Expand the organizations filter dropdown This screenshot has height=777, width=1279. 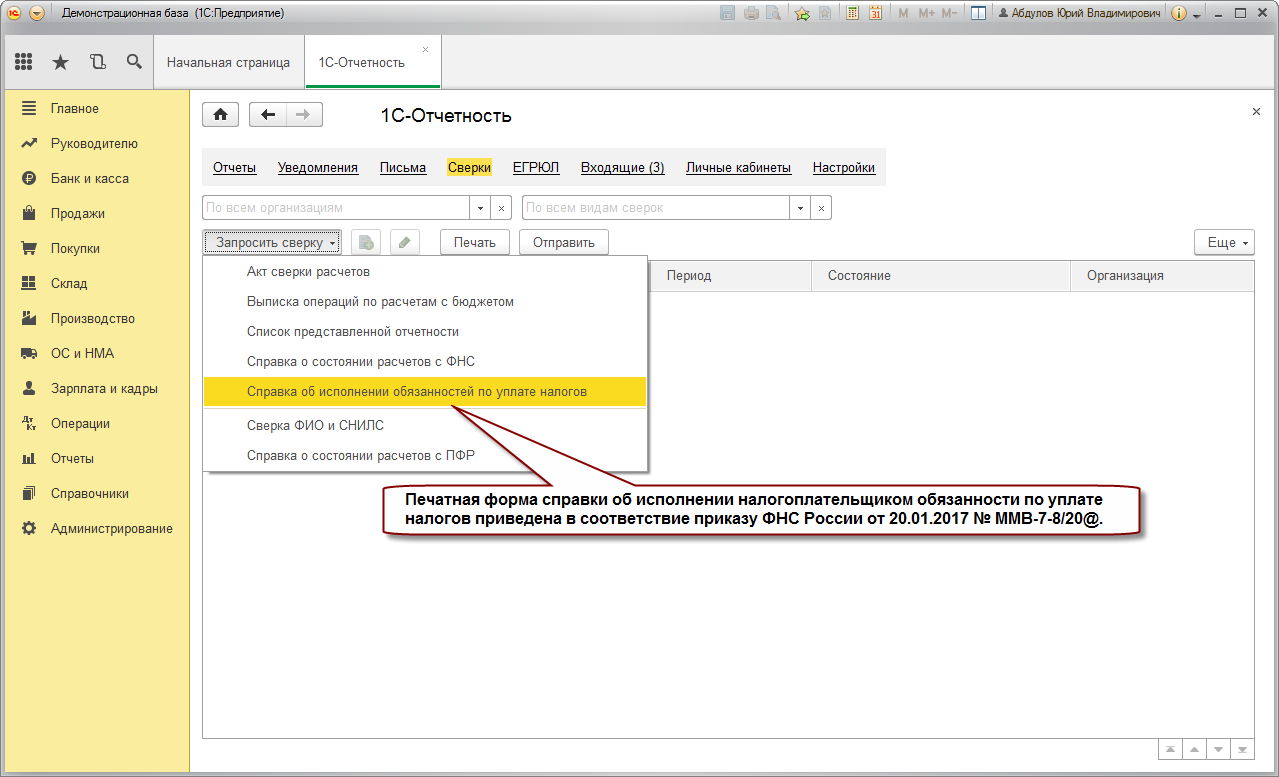coord(481,208)
